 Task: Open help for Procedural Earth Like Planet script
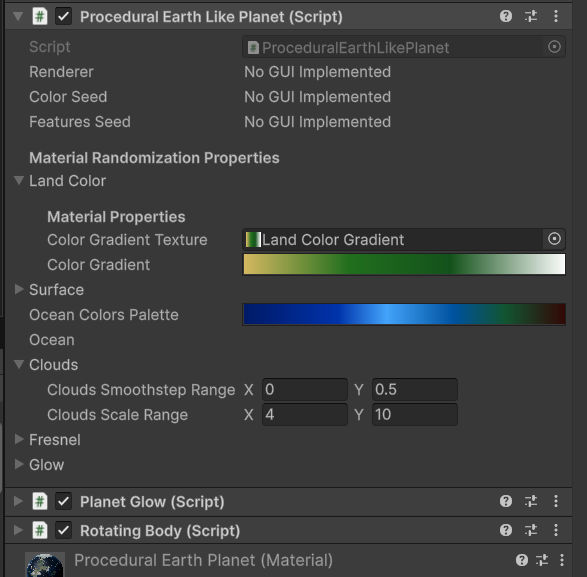(x=506, y=16)
